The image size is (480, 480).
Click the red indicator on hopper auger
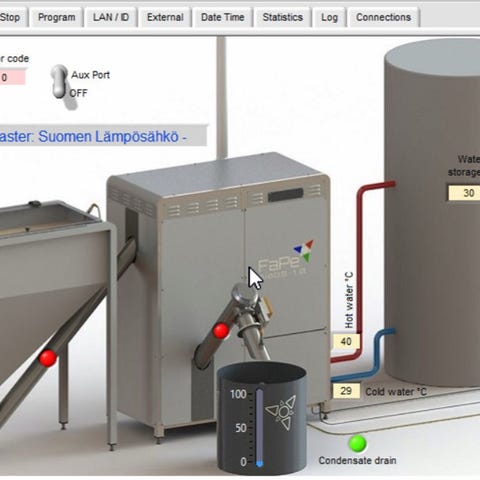[x=48, y=358]
